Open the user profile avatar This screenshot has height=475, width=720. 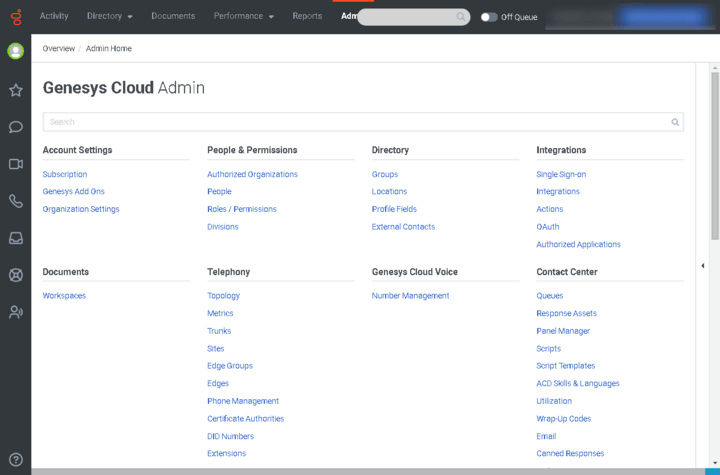tap(16, 51)
